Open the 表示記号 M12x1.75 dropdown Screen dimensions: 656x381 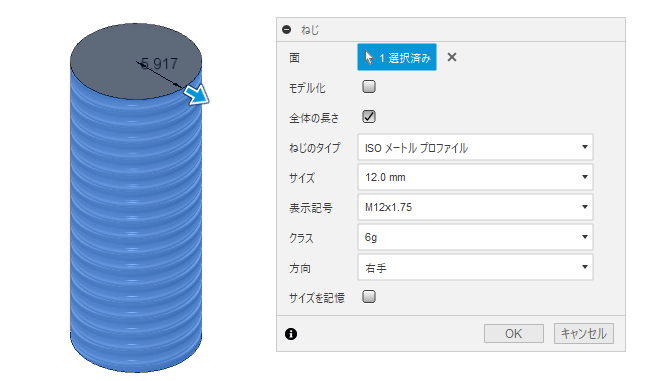point(475,207)
